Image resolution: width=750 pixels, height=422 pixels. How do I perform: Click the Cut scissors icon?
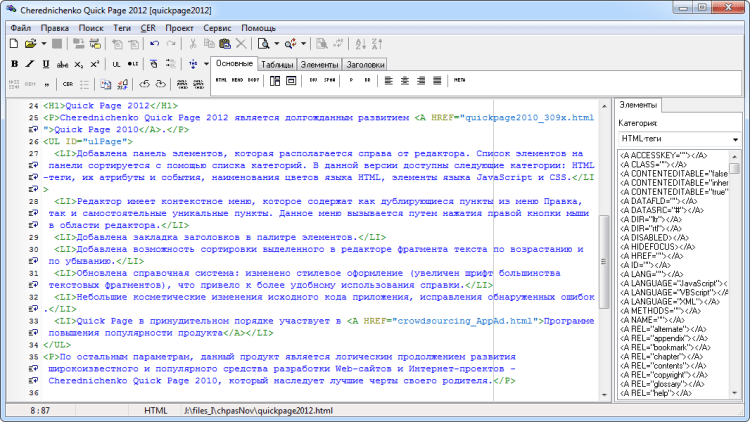tap(191, 44)
